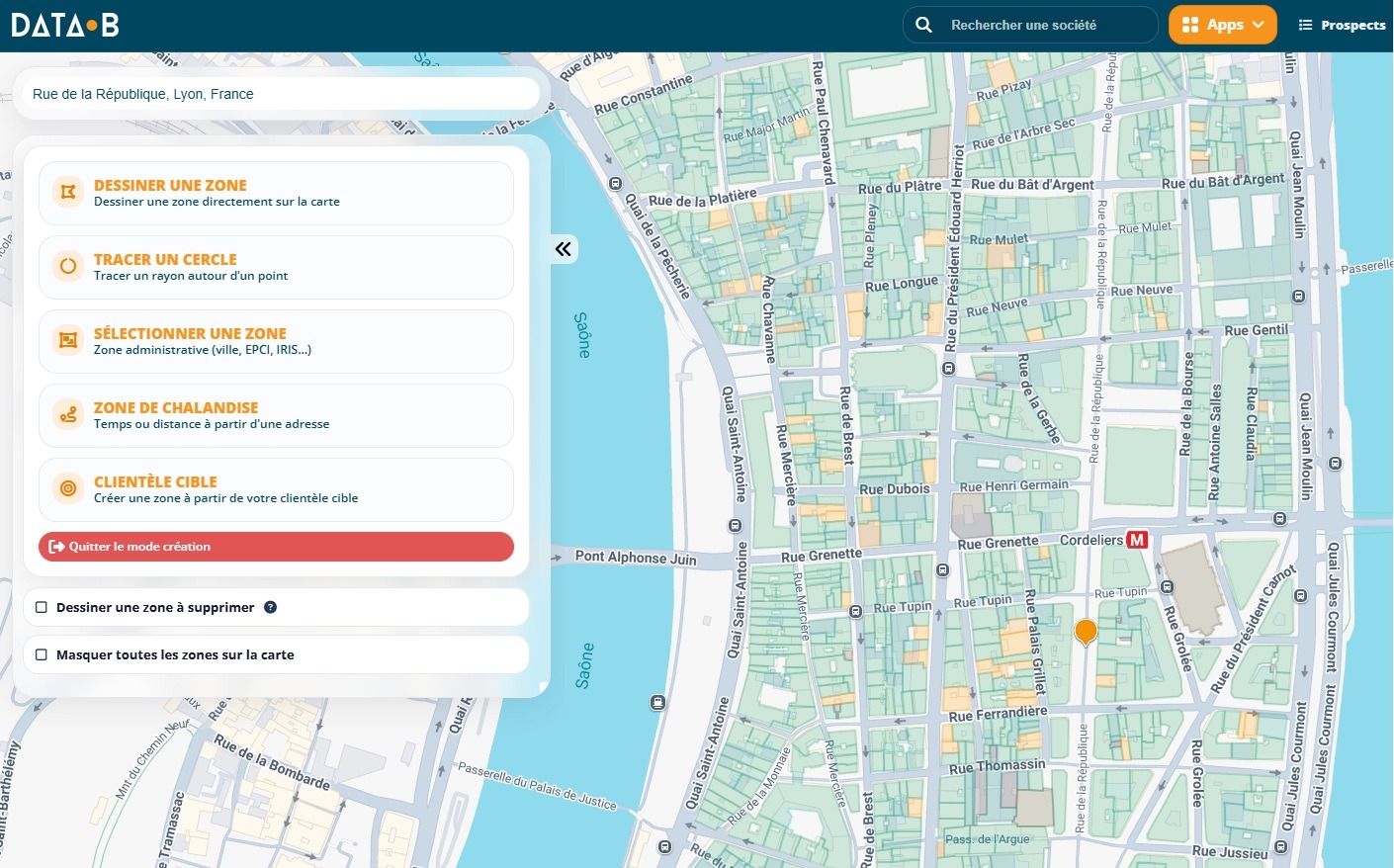This screenshot has height=868, width=1394.
Task: Select 'Sélectionner une zone' option
Action: click(276, 341)
